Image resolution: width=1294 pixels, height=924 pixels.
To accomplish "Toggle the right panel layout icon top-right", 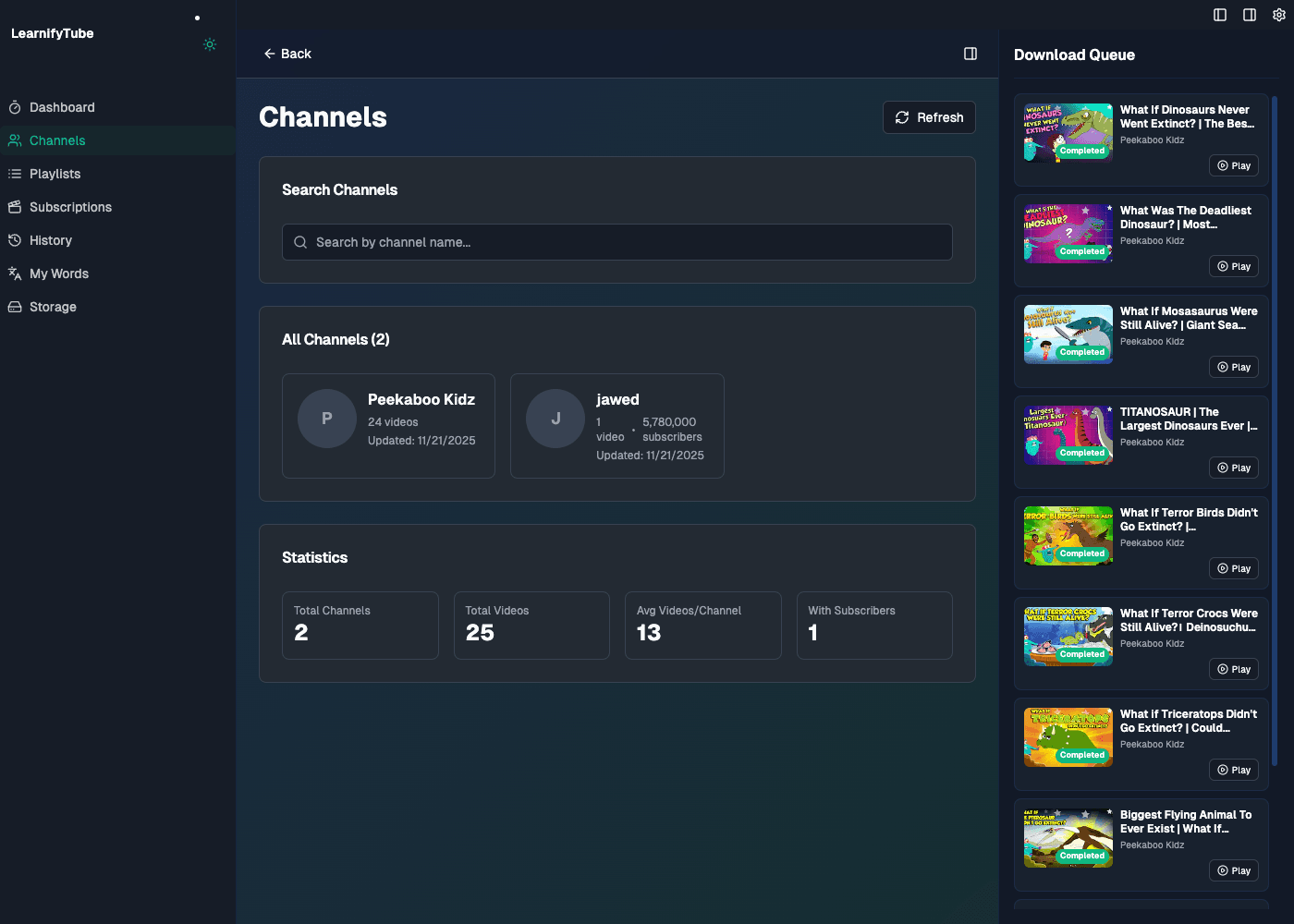I will [x=1249, y=15].
